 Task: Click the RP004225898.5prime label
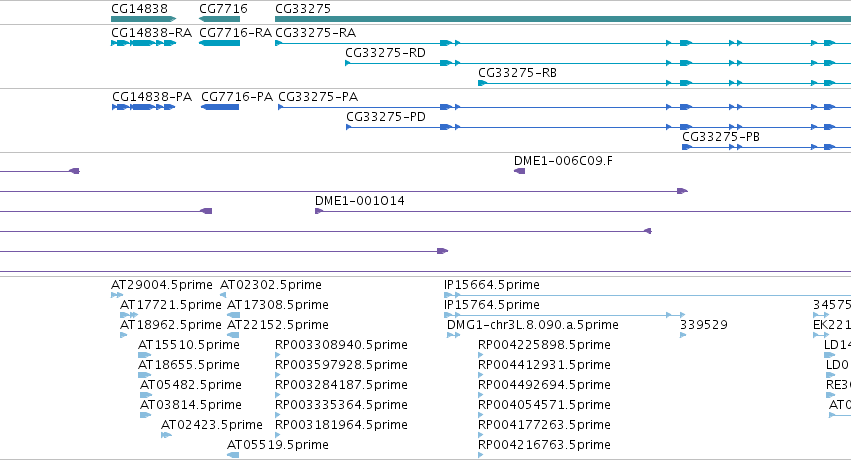pyautogui.click(x=544, y=345)
